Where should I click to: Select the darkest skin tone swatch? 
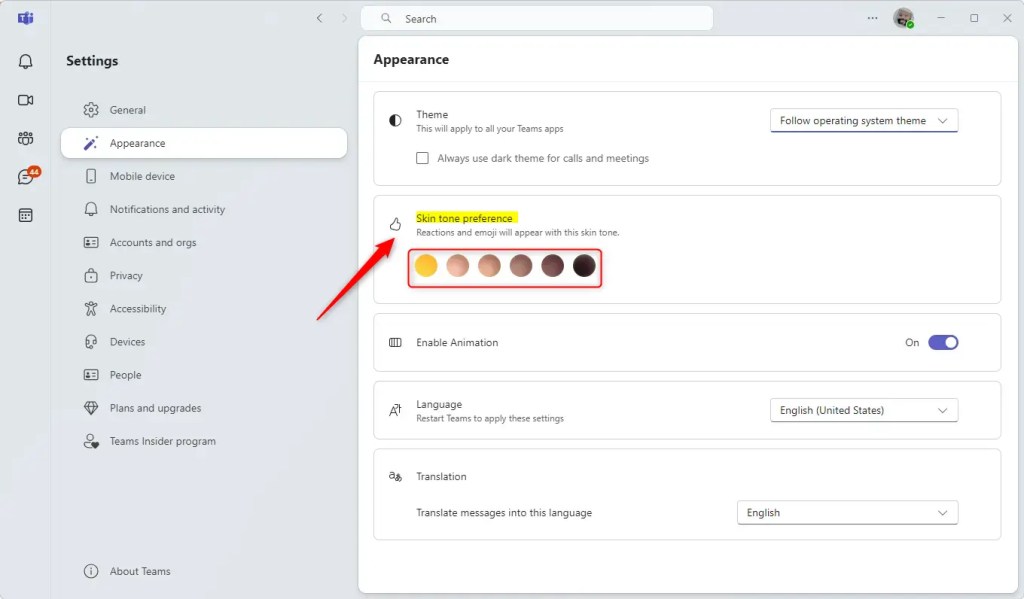click(x=584, y=266)
